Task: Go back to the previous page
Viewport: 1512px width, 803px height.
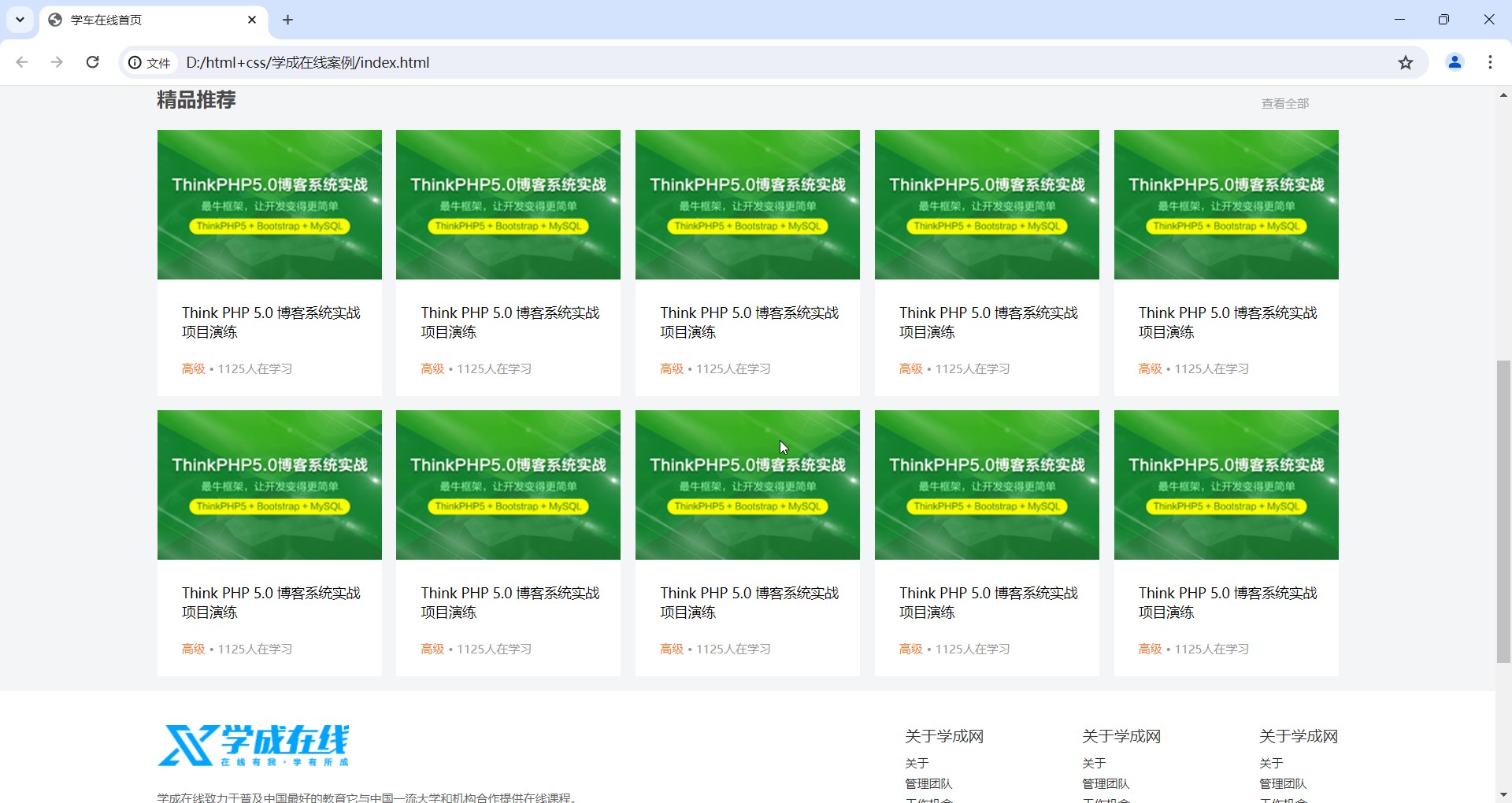Action: click(22, 62)
